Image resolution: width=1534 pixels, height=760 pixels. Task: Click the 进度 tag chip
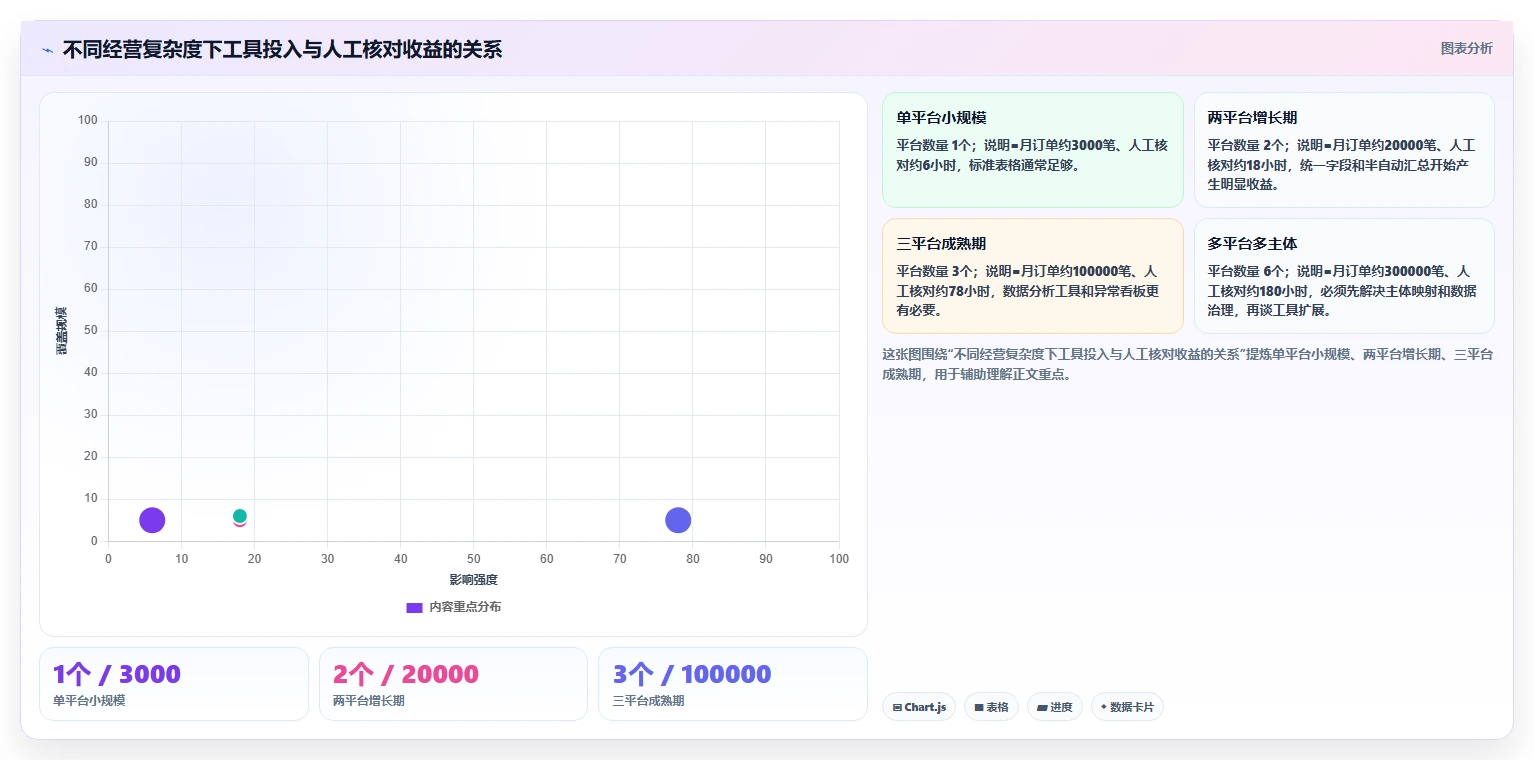click(x=1054, y=707)
